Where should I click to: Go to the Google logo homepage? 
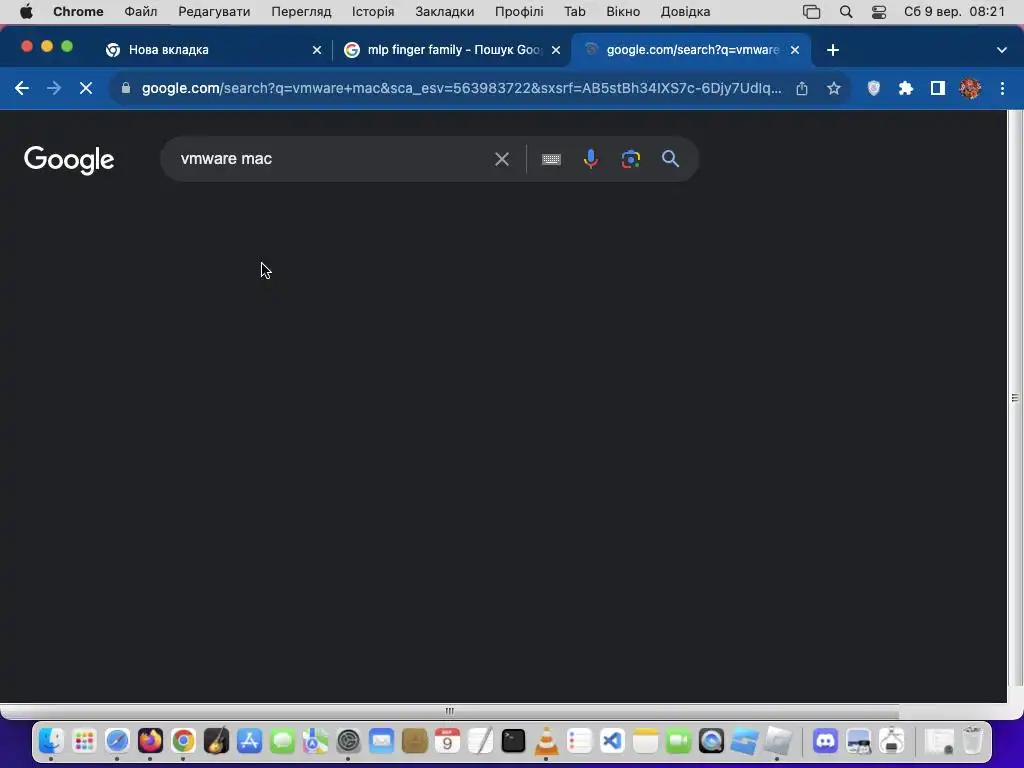point(69,160)
